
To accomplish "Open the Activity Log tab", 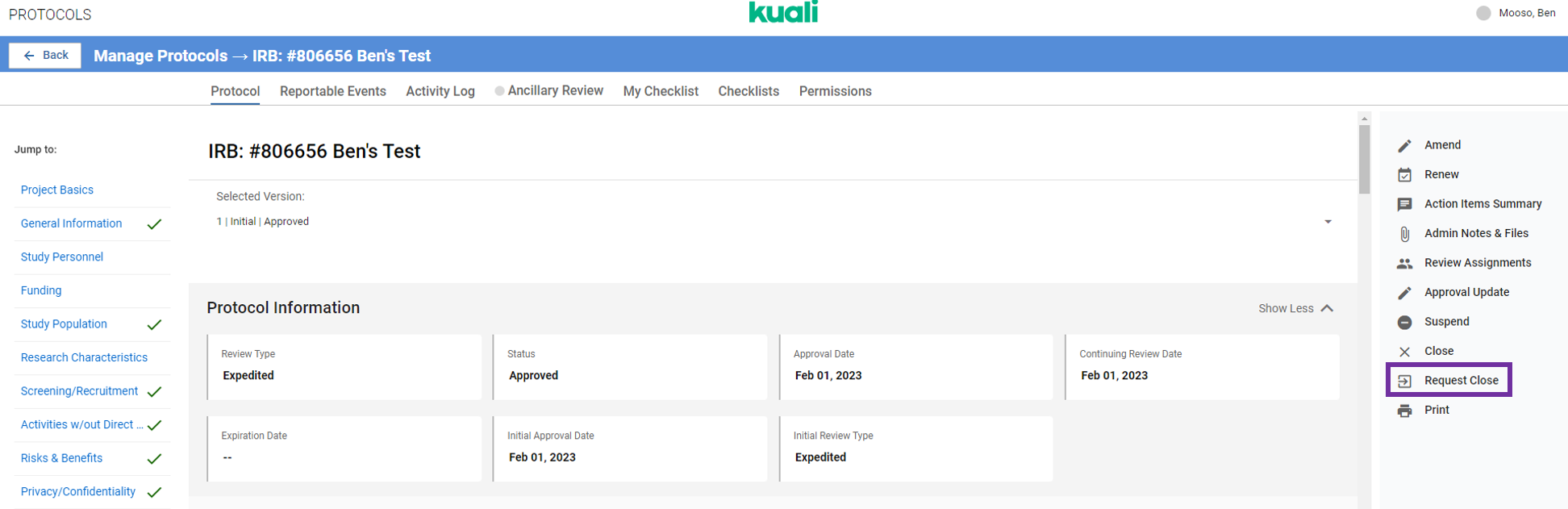I will pyautogui.click(x=440, y=91).
